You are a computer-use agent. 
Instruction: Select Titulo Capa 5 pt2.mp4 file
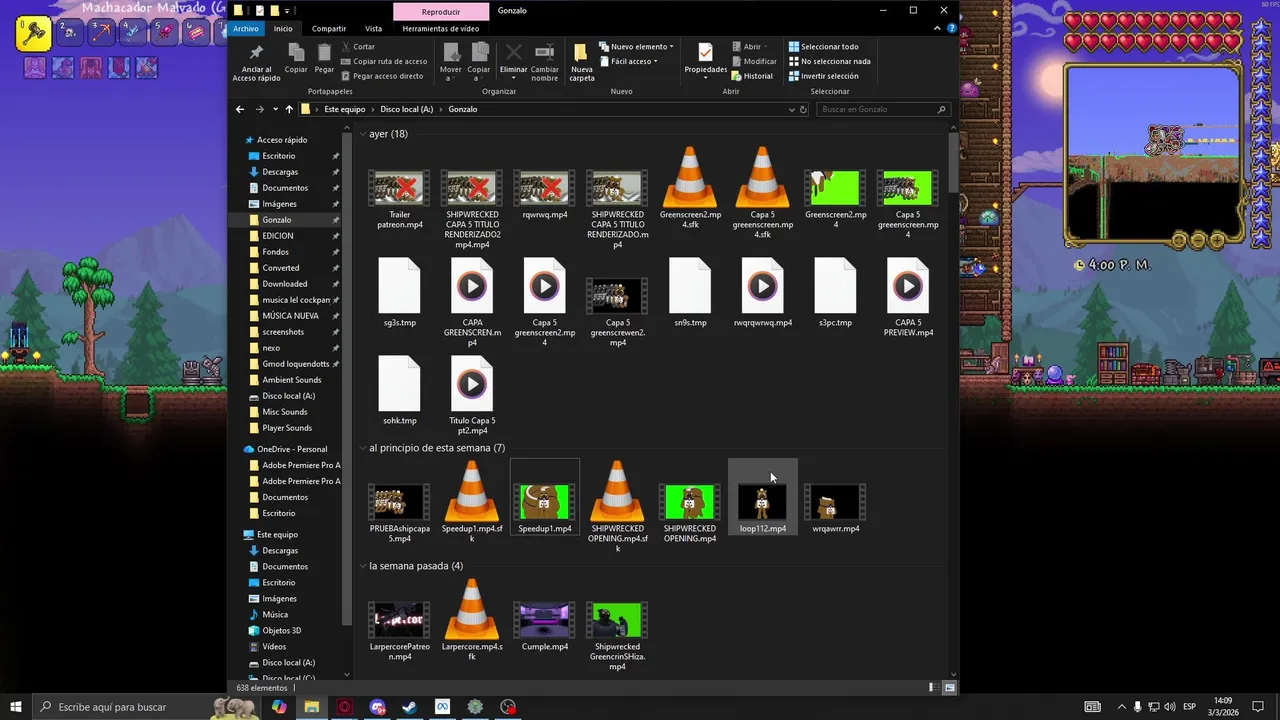(x=472, y=395)
